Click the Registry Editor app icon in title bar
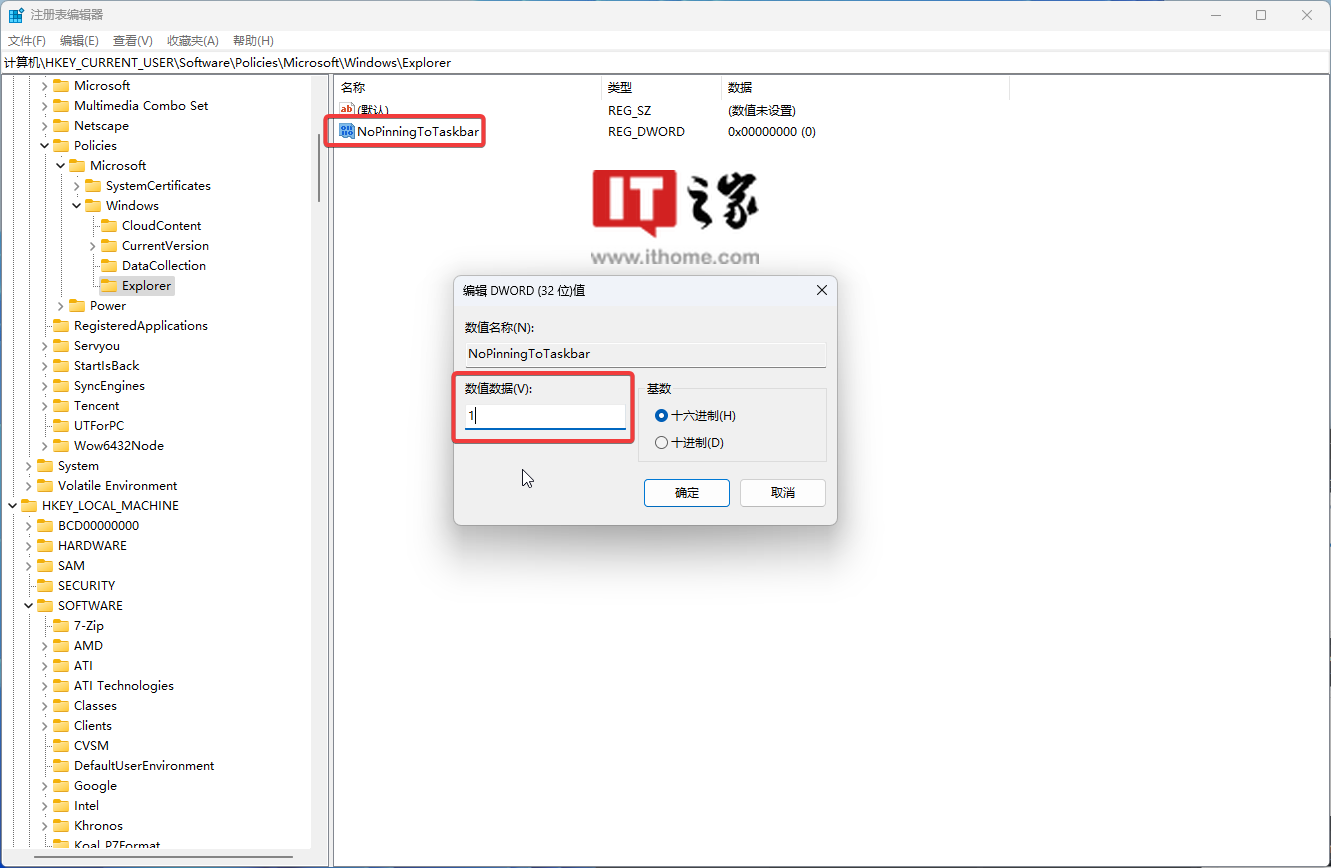1331x868 pixels. [17, 15]
